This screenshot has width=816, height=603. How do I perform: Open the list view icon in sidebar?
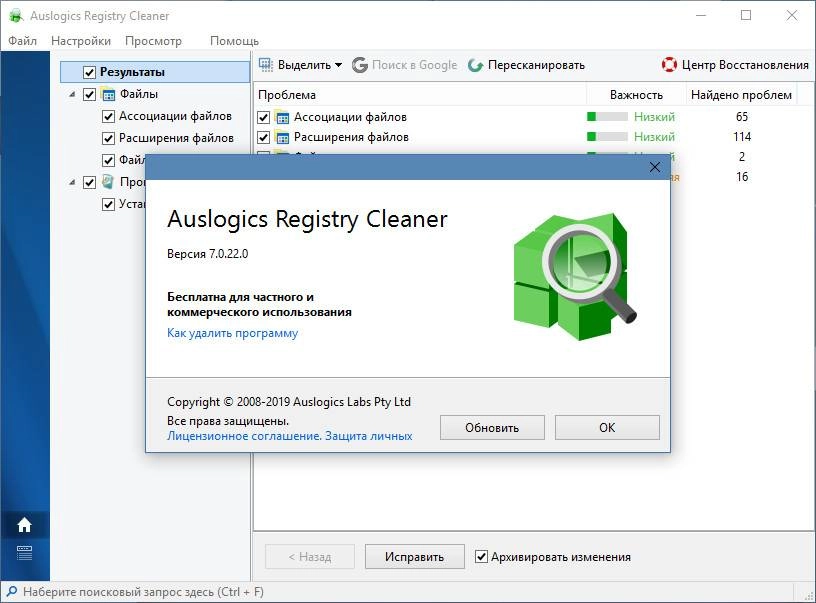tap(24, 553)
